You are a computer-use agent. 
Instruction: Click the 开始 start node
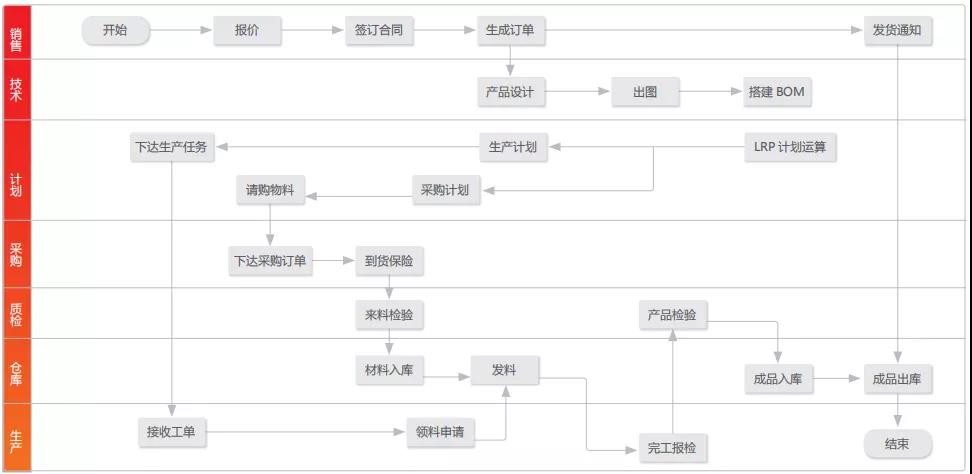click(x=116, y=30)
